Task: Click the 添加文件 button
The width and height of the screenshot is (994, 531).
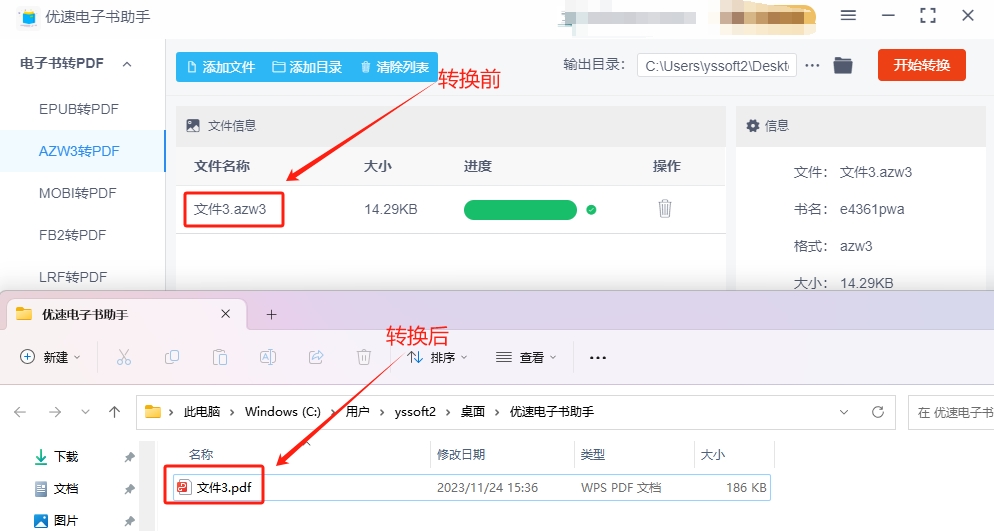Action: click(221, 67)
